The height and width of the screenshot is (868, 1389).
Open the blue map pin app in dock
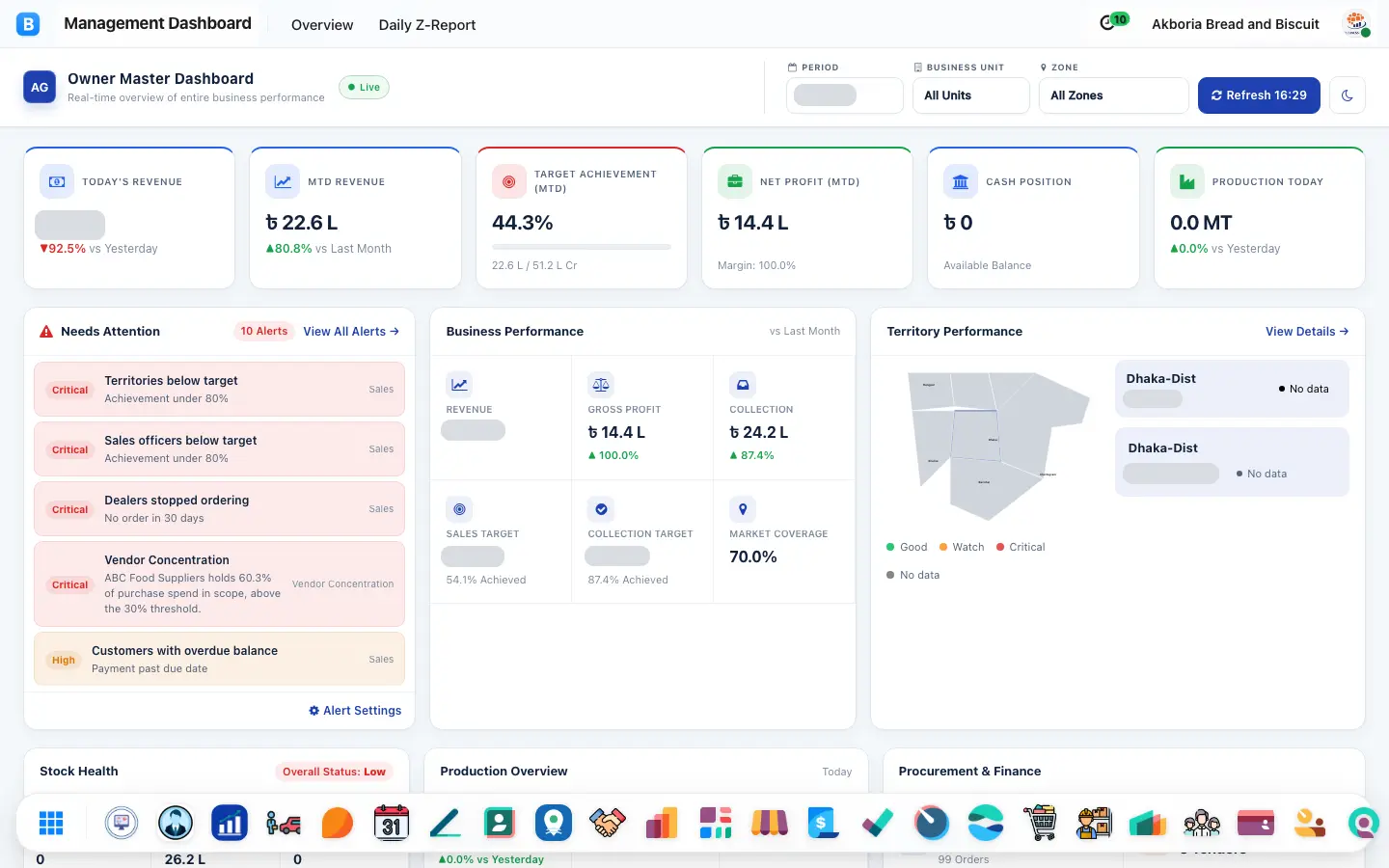(554, 823)
